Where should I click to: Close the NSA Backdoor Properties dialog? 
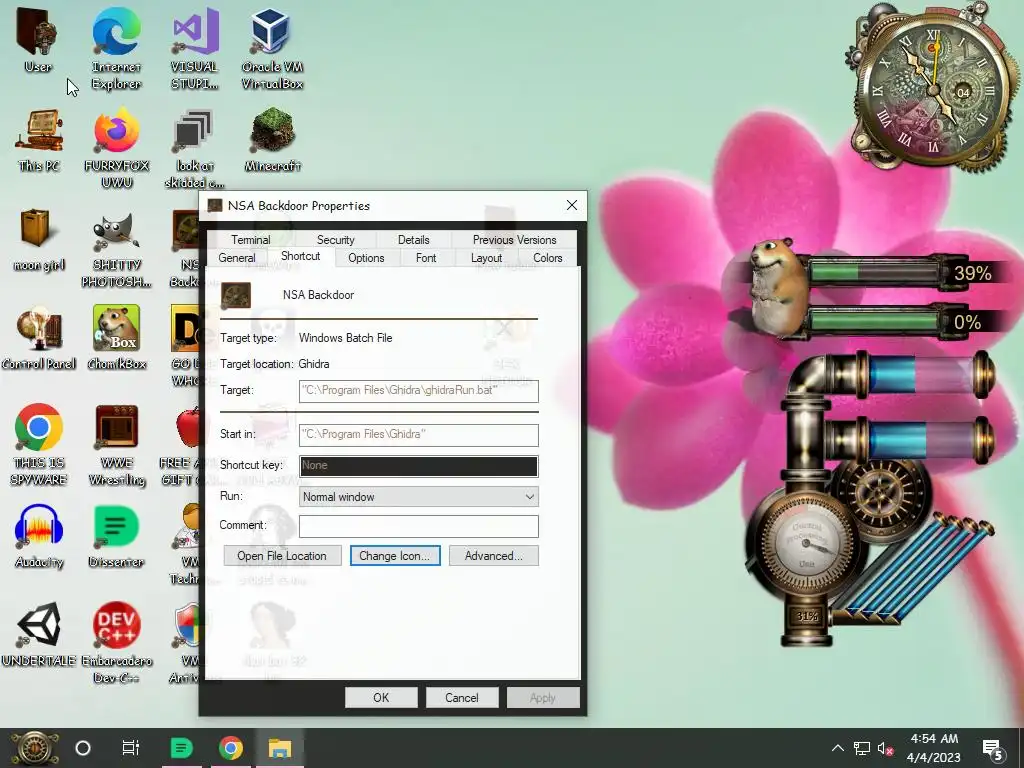[x=572, y=205]
